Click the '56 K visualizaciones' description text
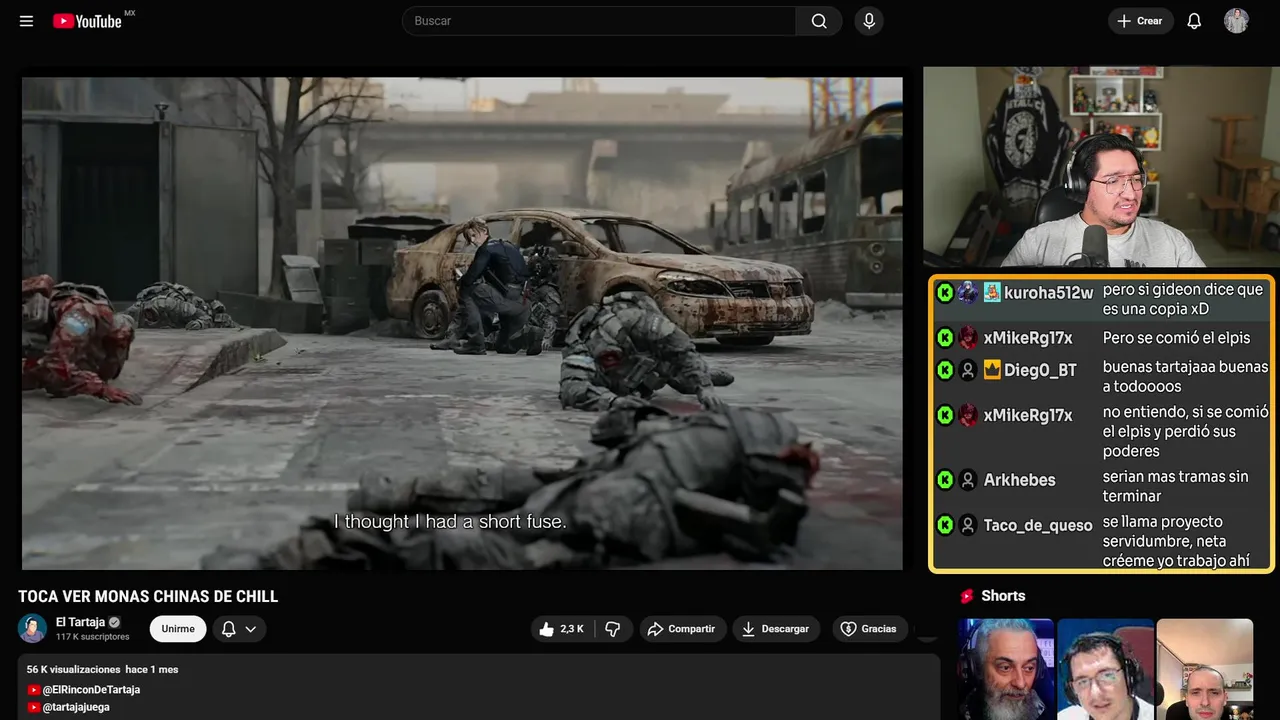The height and width of the screenshot is (720, 1280). 74,669
